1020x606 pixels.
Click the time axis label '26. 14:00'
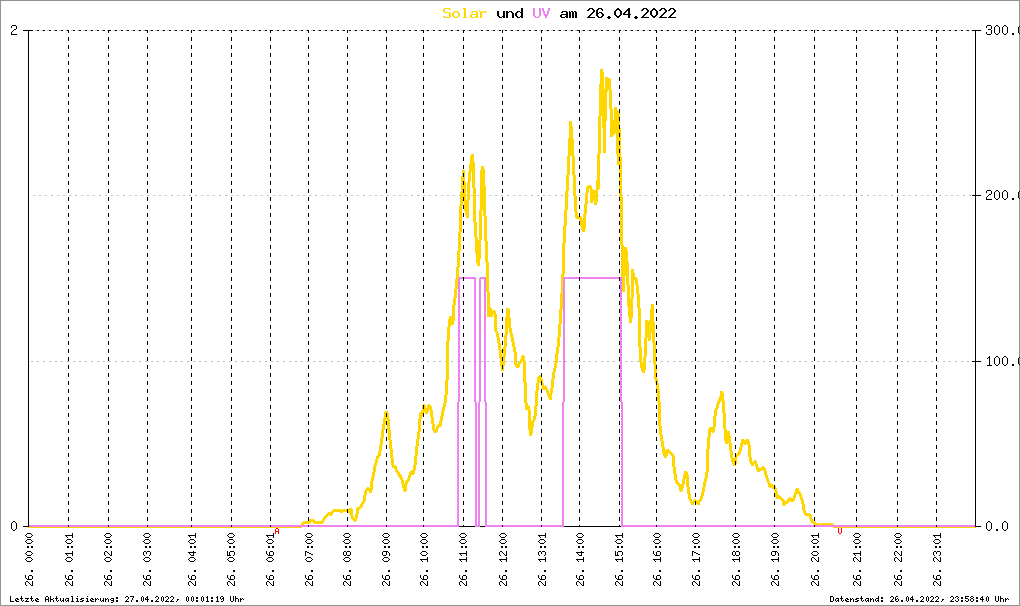point(580,560)
